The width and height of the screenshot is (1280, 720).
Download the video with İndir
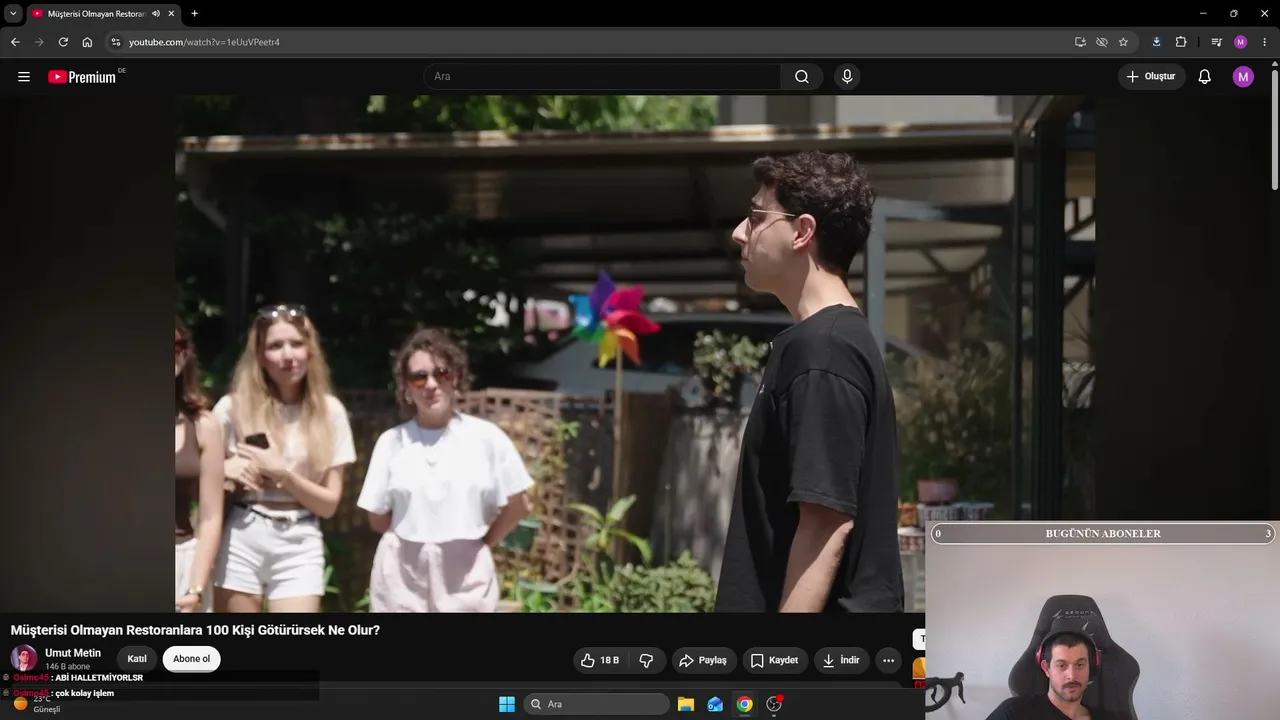click(x=841, y=660)
